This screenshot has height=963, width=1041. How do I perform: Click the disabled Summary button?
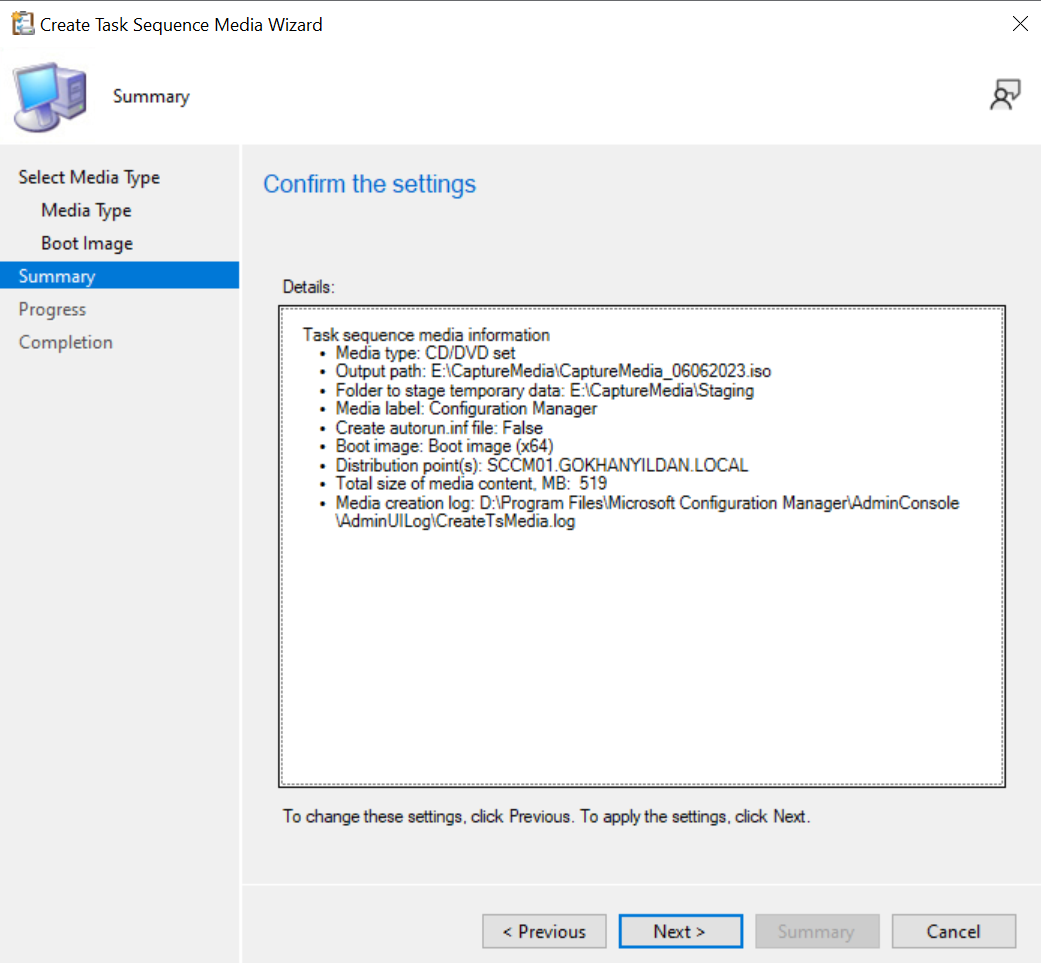pyautogui.click(x=817, y=931)
